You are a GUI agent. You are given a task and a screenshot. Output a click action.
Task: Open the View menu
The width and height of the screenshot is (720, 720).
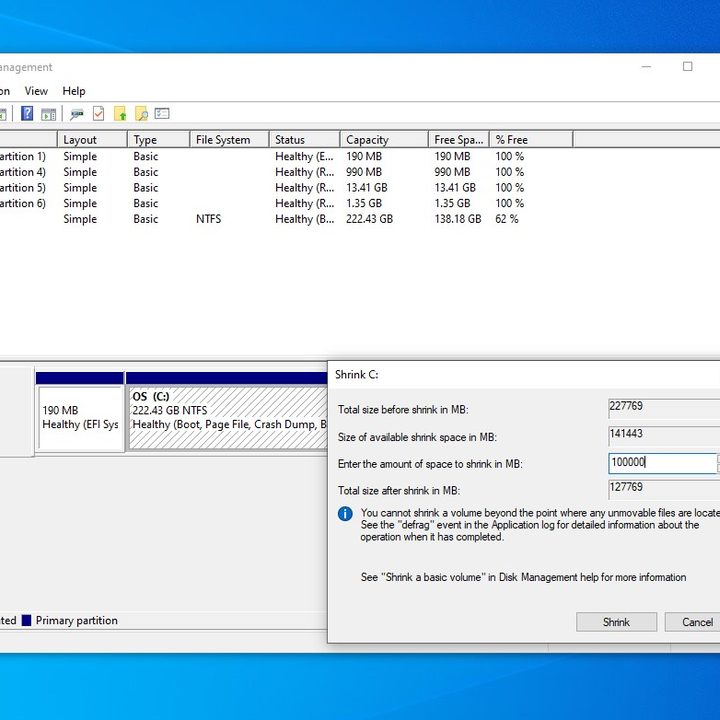[36, 91]
